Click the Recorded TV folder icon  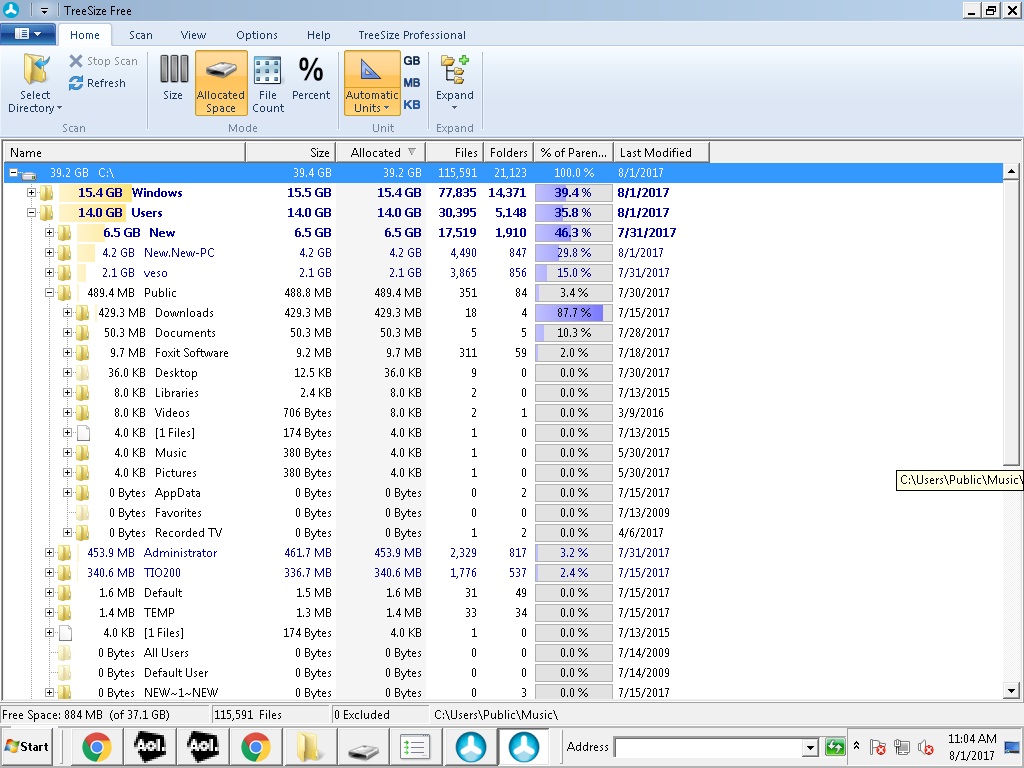(82, 532)
